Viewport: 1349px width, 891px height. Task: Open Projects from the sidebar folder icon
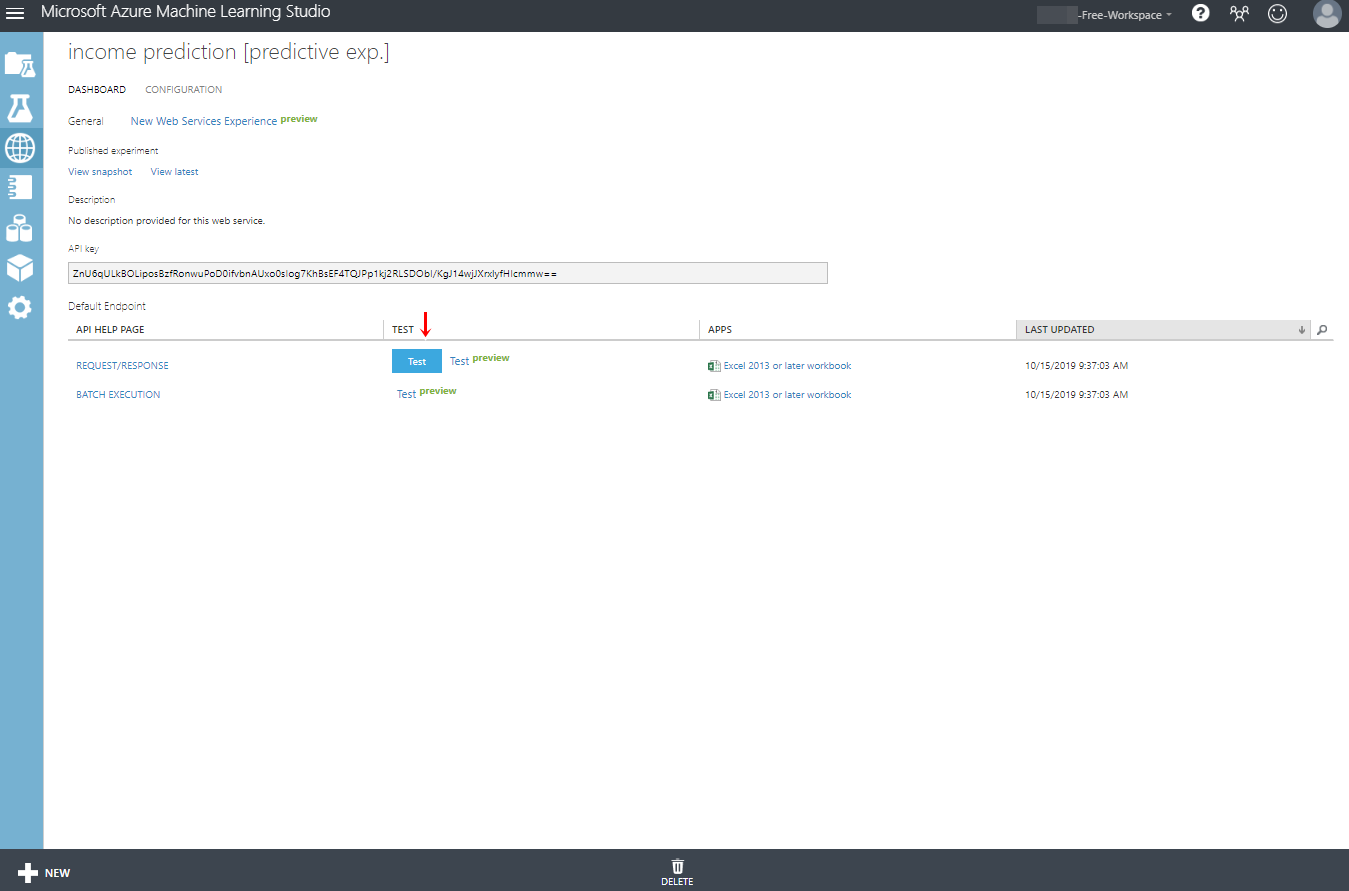[20, 65]
